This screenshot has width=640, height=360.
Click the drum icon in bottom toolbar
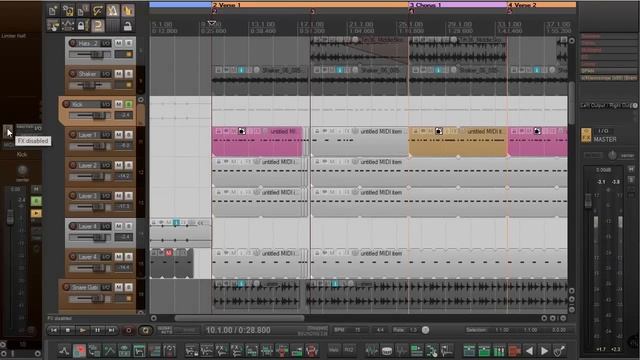387,351
